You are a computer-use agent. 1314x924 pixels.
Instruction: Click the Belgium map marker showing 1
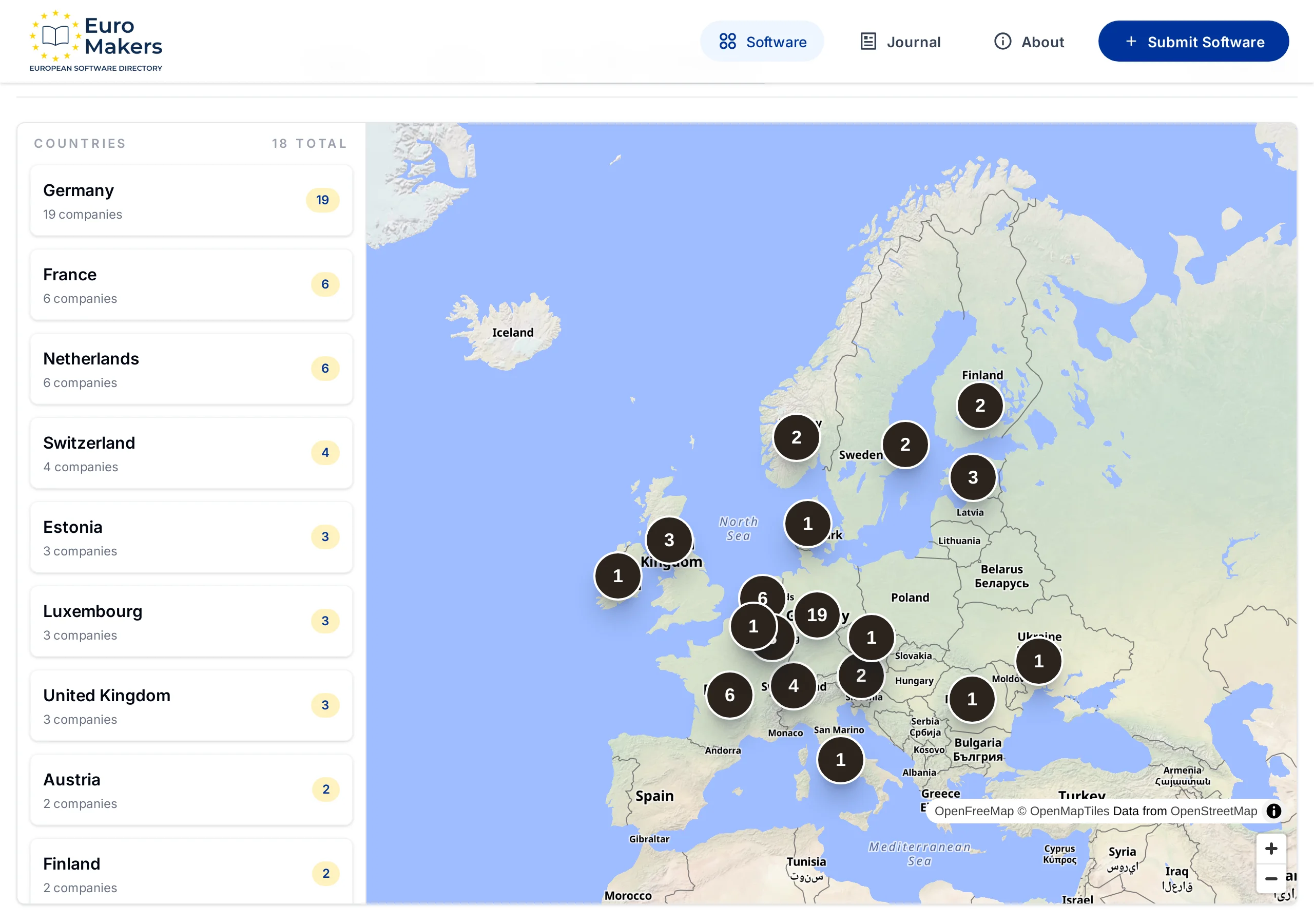click(x=753, y=626)
